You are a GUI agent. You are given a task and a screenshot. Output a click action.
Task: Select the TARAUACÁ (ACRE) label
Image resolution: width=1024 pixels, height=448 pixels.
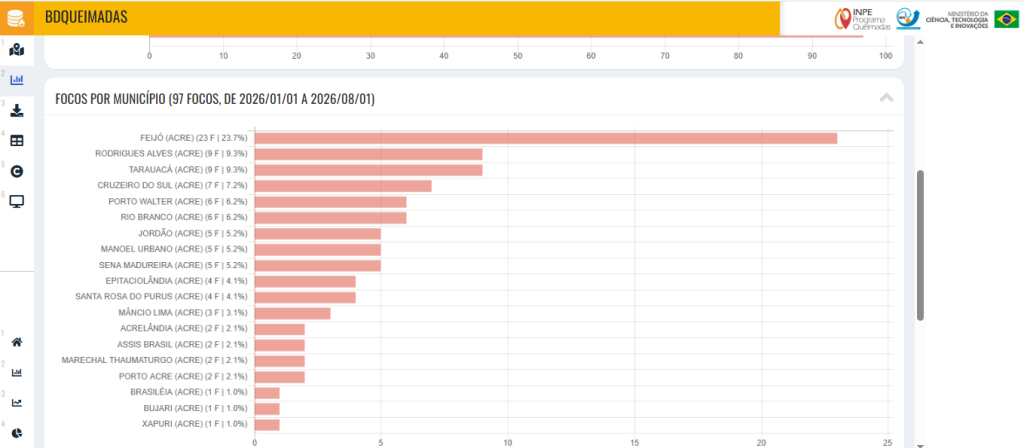click(189, 170)
